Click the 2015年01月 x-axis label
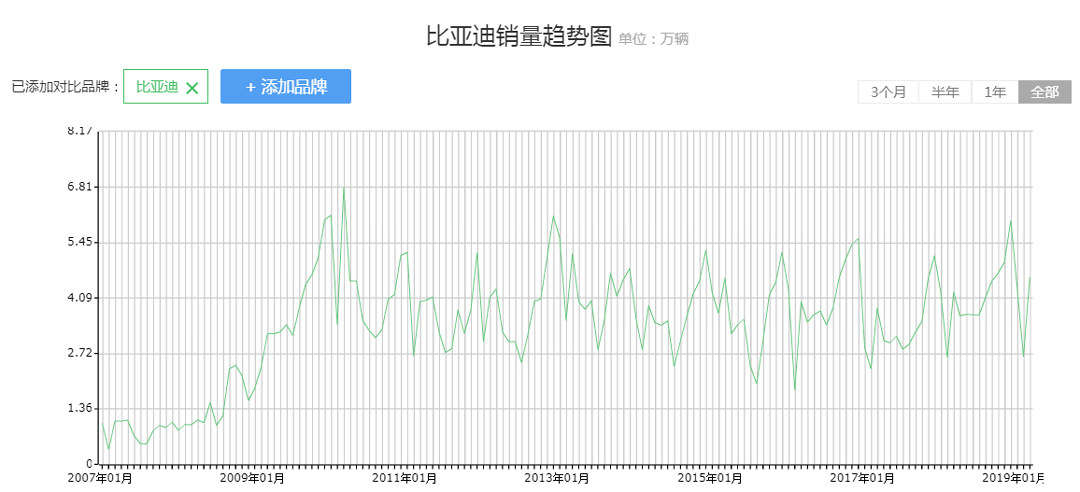The image size is (1080, 492). coord(710,478)
